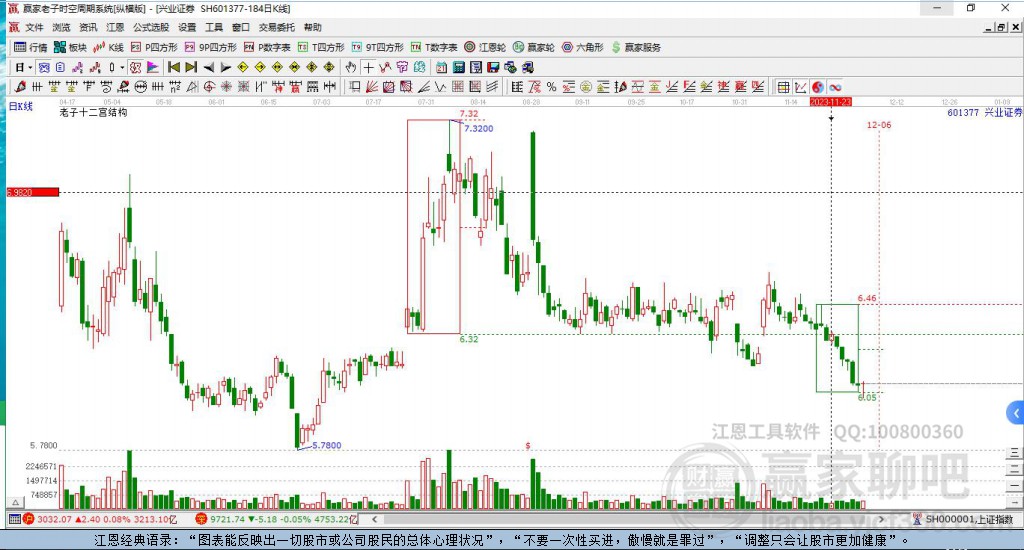
Task: Click the red compass circle drawing icon
Action: coord(209,87)
